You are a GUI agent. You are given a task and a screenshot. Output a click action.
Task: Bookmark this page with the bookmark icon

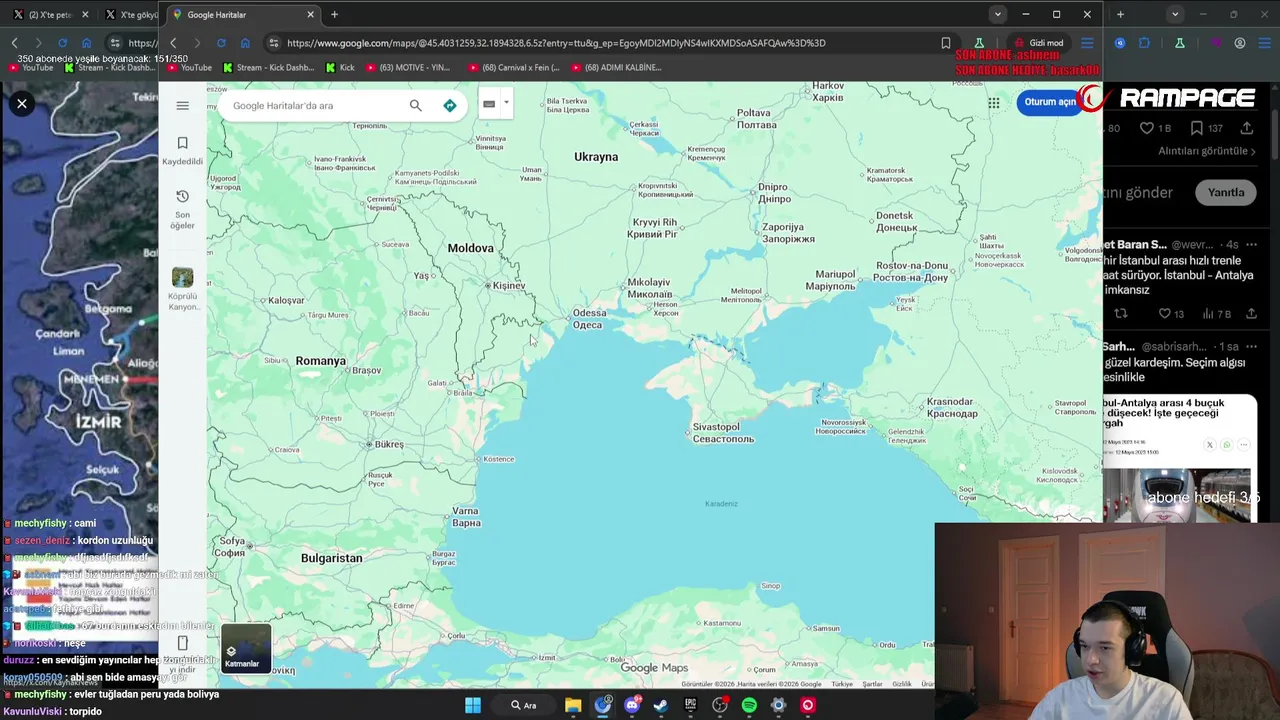click(x=946, y=43)
